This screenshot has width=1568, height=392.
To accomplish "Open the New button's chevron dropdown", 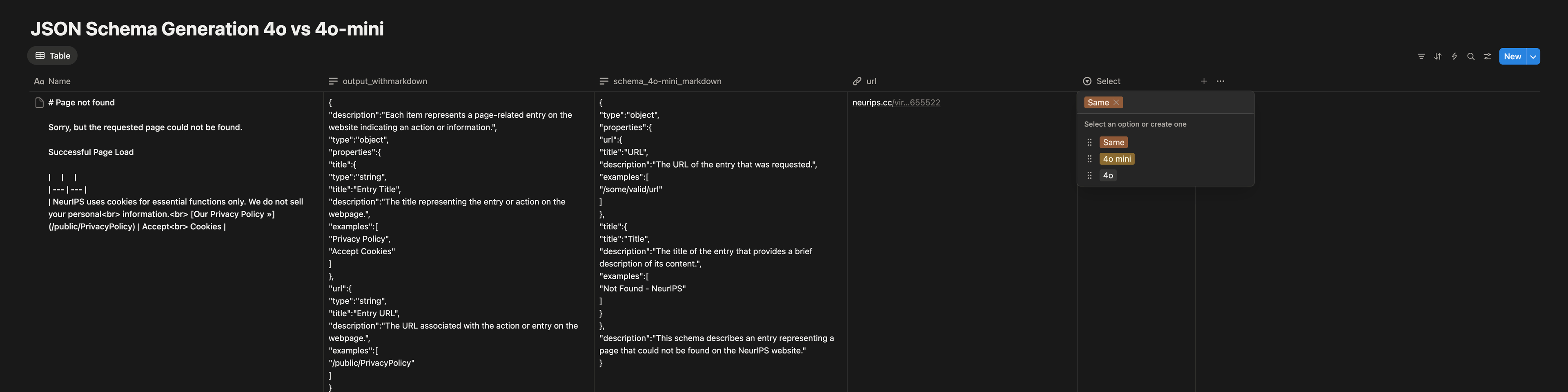I will click(1535, 56).
